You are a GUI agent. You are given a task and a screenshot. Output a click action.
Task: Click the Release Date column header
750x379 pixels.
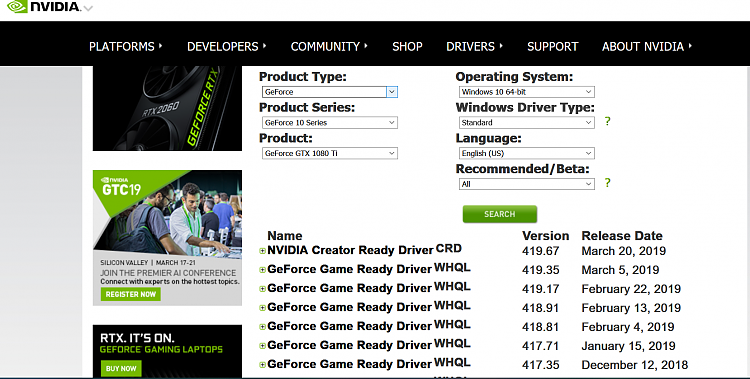point(622,235)
